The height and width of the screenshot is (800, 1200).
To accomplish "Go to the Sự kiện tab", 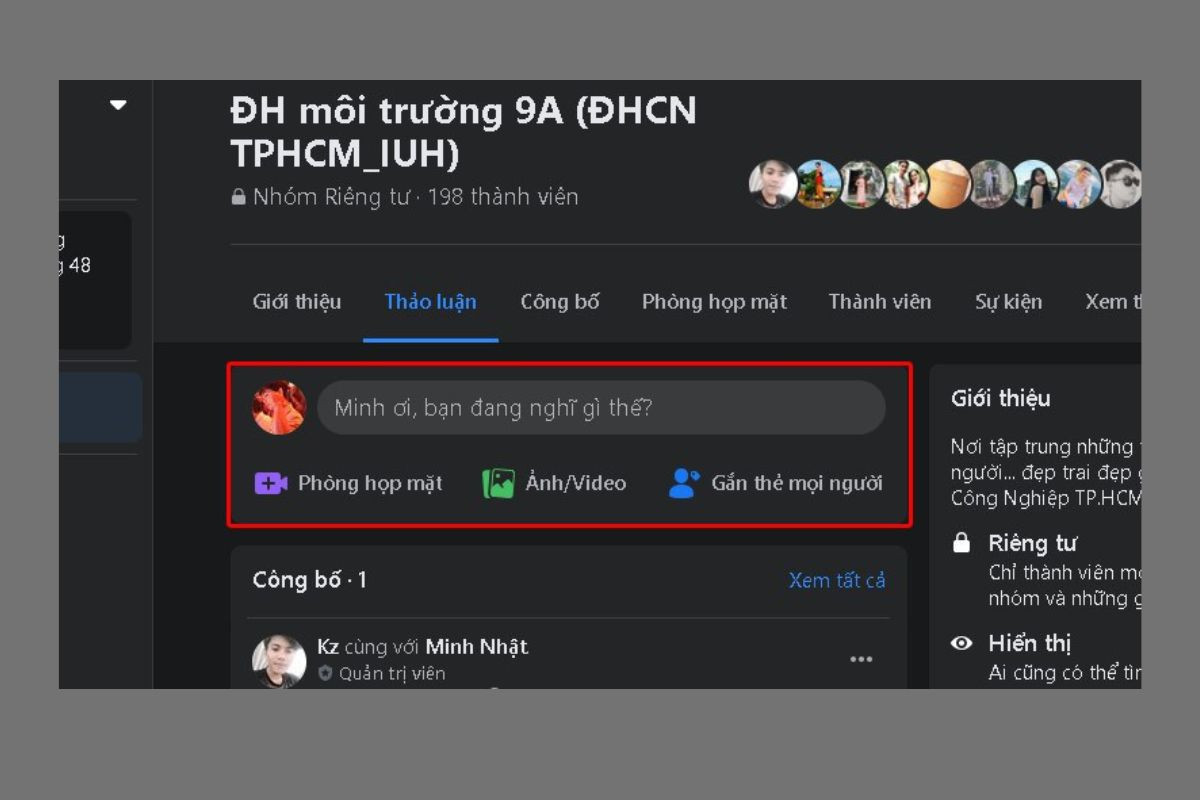I will tap(1009, 302).
